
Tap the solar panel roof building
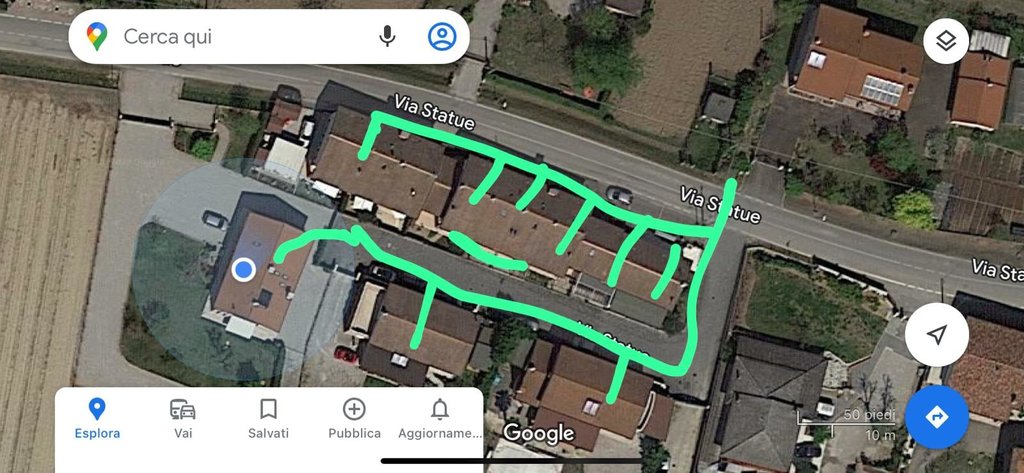click(857, 59)
